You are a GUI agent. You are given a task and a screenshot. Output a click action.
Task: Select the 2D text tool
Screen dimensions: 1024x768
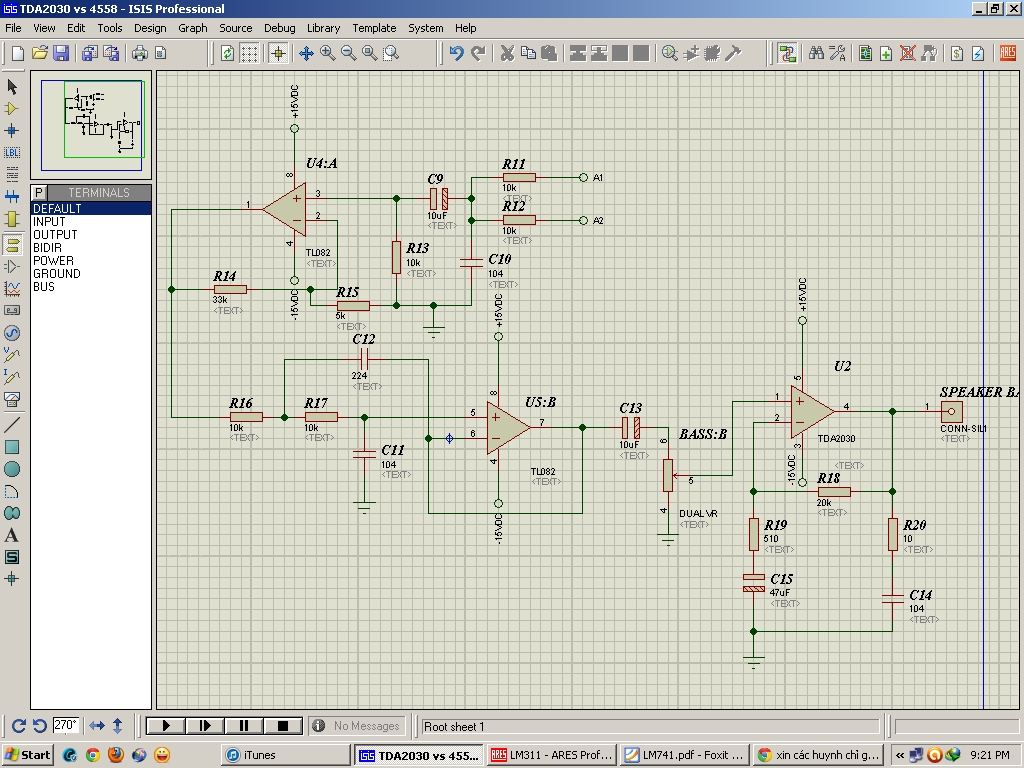pyautogui.click(x=12, y=535)
